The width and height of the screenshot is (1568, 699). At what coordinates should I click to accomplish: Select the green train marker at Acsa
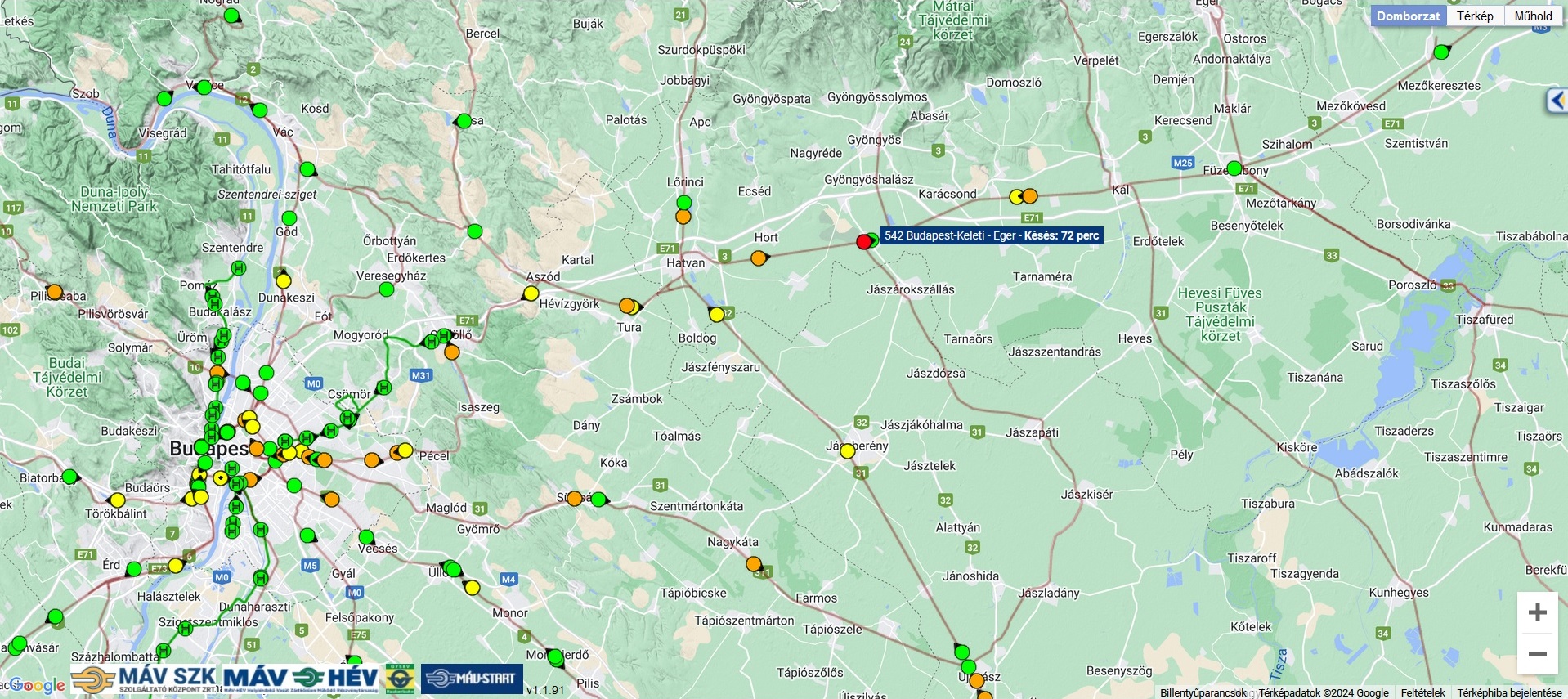464,121
